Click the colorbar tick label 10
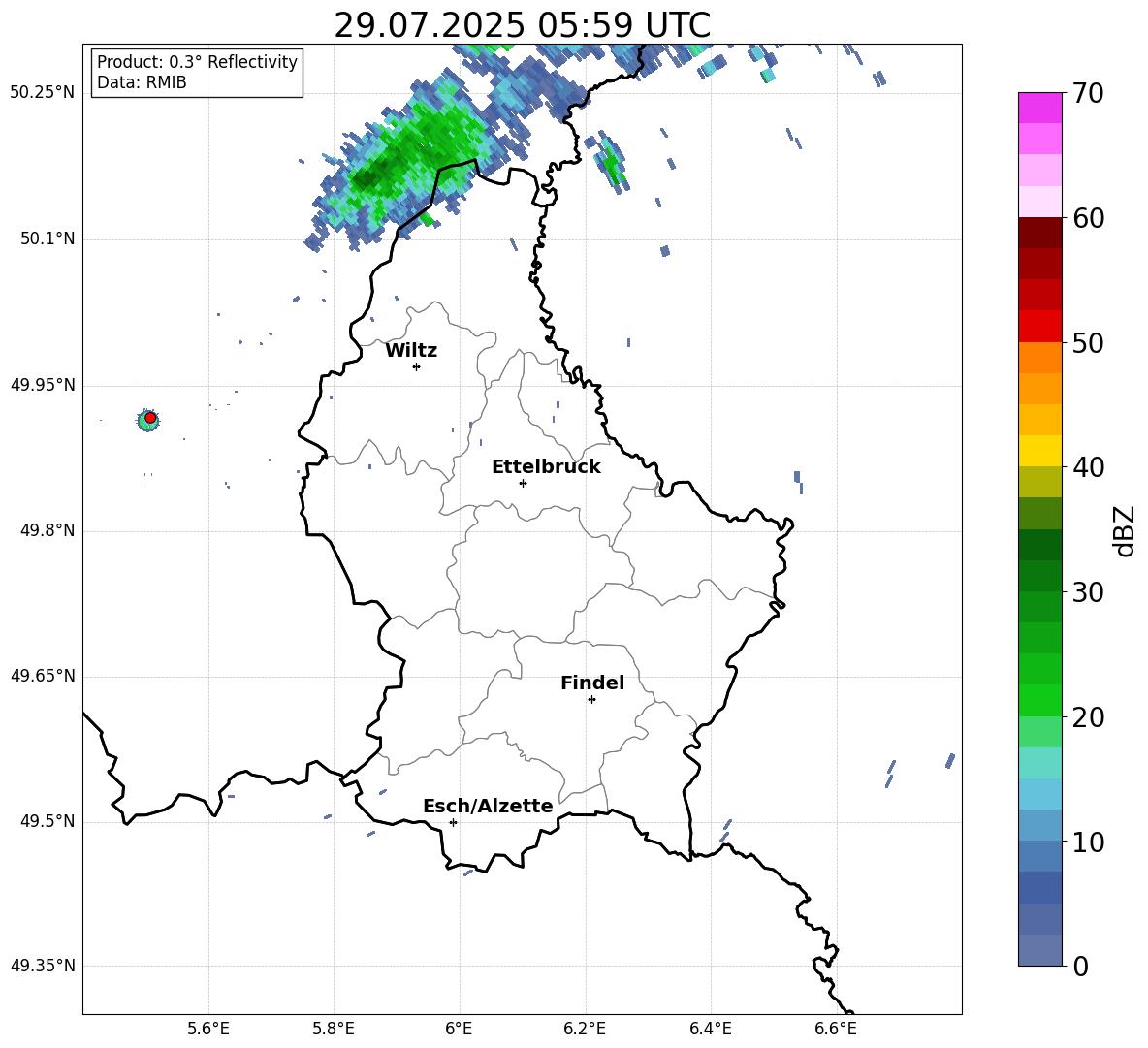Image resolution: width=1148 pixels, height=1048 pixels. tap(1088, 842)
